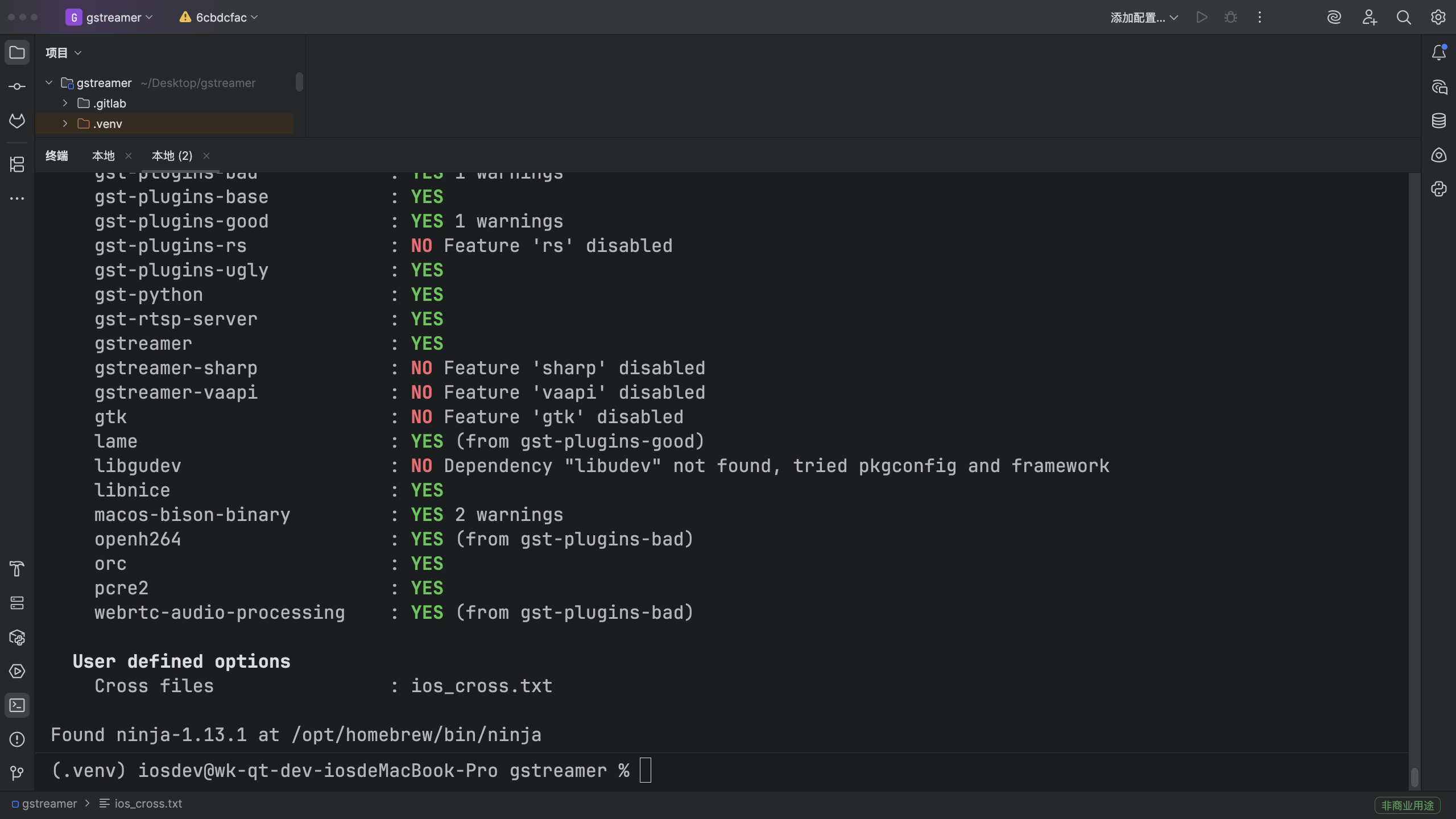Switch to the 本地 terminal tab
This screenshot has width=1456, height=819.
[x=104, y=156]
